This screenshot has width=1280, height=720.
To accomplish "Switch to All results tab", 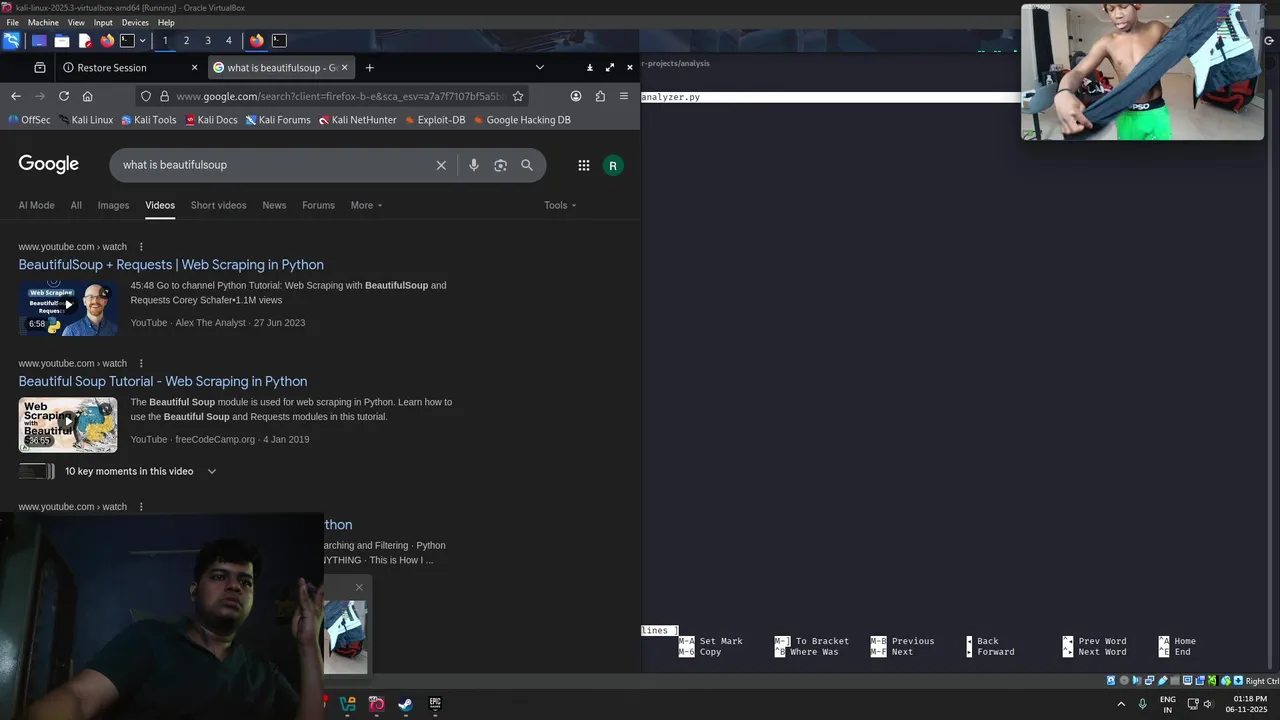I will [x=76, y=205].
